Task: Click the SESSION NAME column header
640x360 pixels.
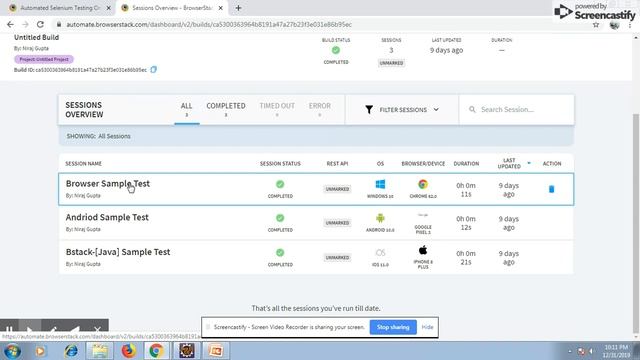Action: coord(83,163)
